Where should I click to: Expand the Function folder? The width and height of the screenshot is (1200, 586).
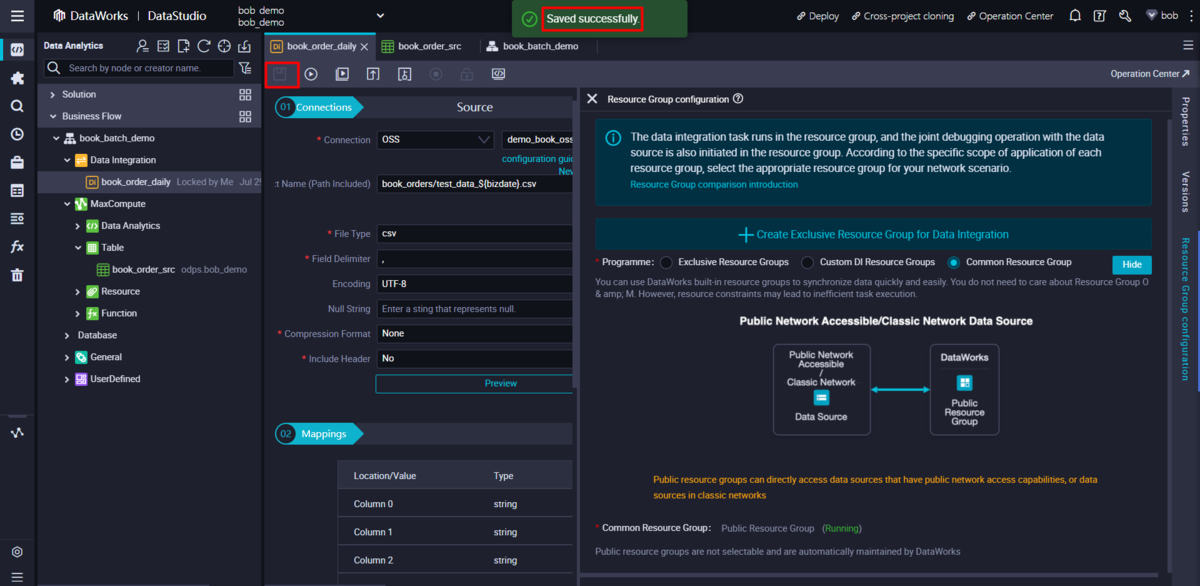78,313
